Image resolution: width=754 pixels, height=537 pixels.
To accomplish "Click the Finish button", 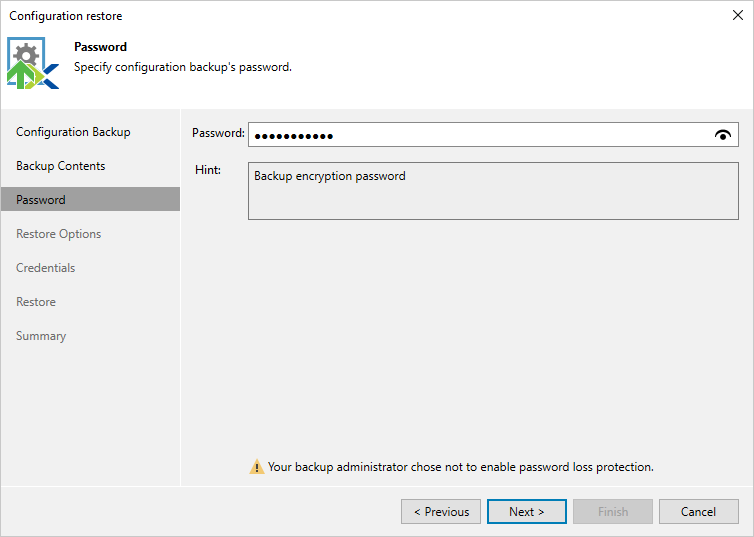I will tap(613, 512).
